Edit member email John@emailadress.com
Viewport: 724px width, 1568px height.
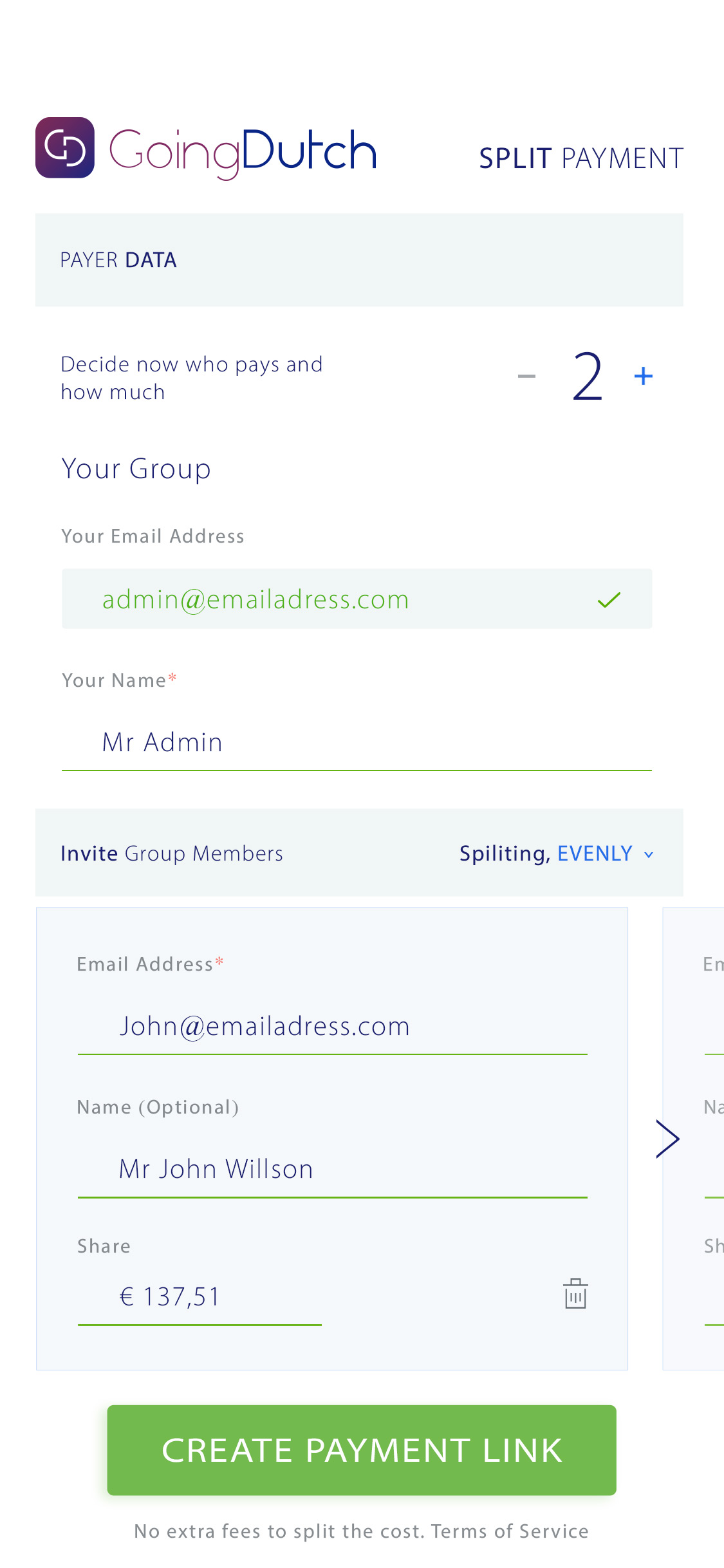(x=332, y=1027)
